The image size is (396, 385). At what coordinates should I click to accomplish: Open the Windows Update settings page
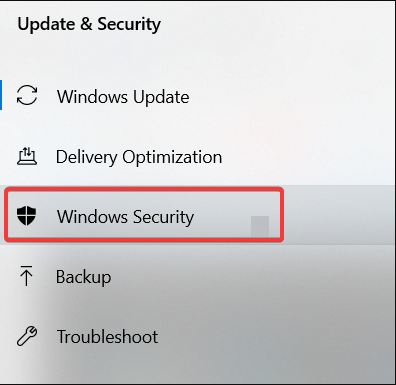pos(198,96)
